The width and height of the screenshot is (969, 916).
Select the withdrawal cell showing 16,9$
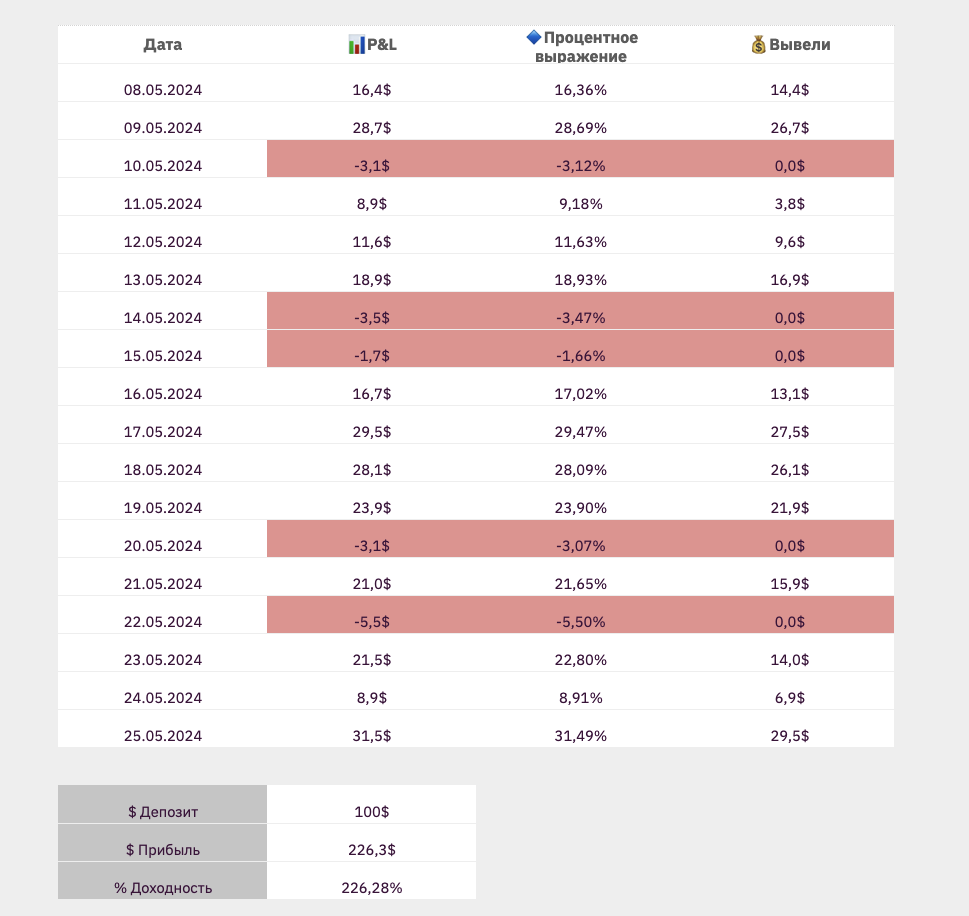[x=791, y=280]
